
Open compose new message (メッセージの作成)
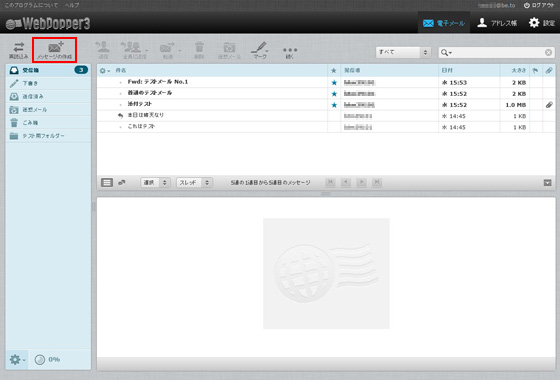click(55, 50)
